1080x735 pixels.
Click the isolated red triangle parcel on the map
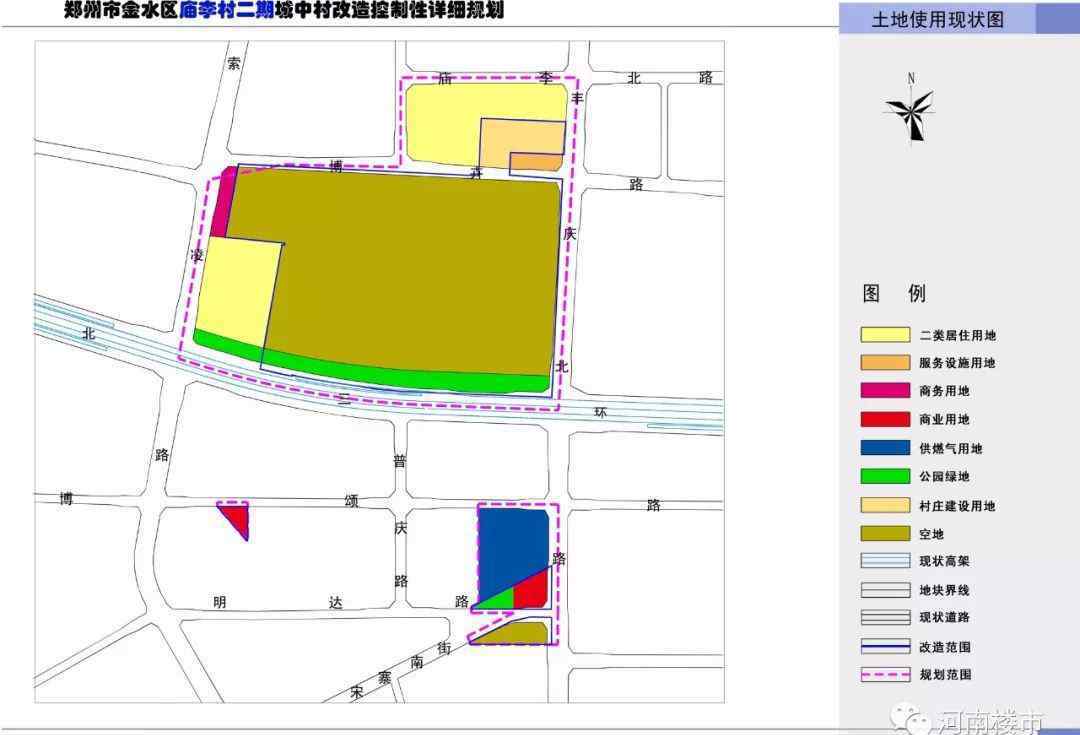point(236,518)
